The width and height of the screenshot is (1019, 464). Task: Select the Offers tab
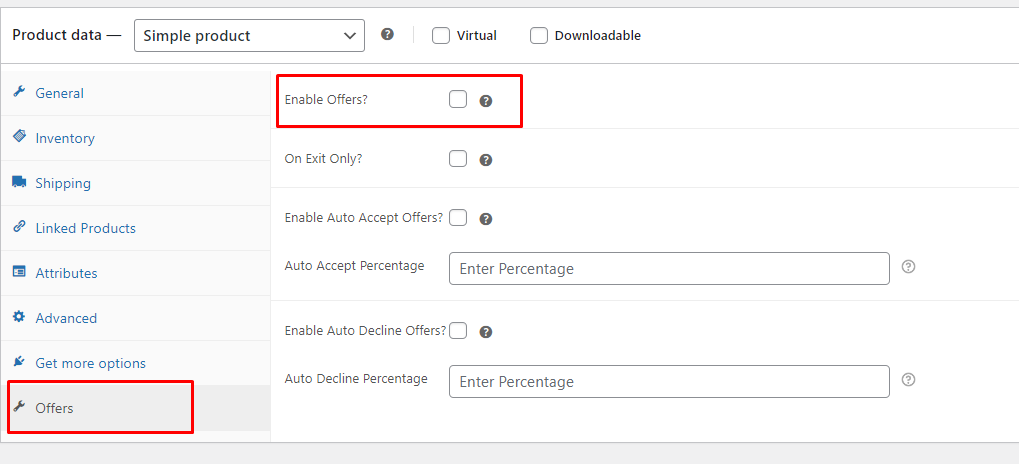(135, 407)
